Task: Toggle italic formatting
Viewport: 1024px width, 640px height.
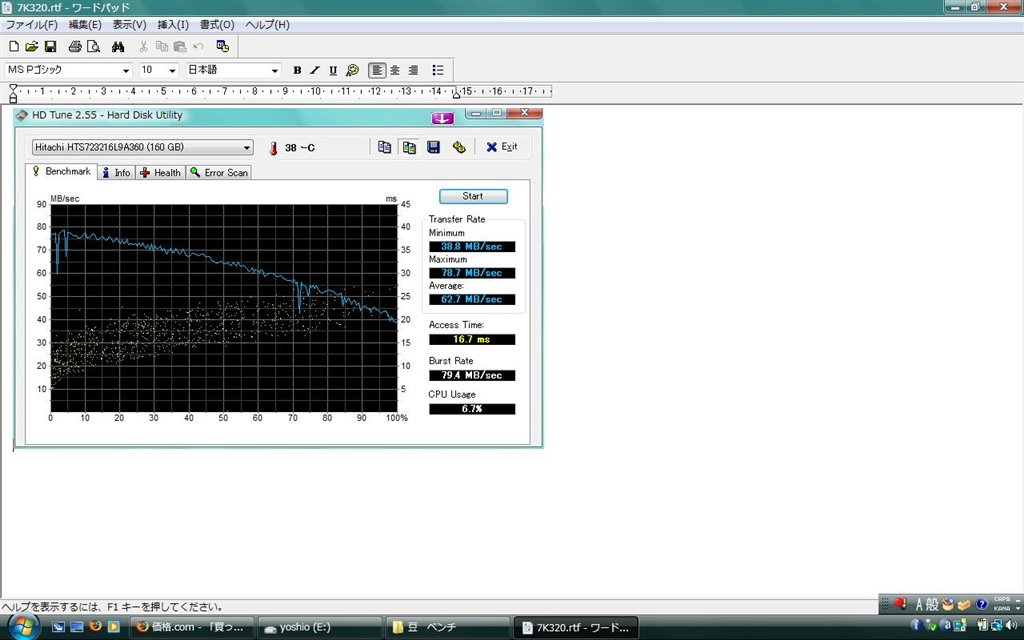Action: (x=314, y=70)
